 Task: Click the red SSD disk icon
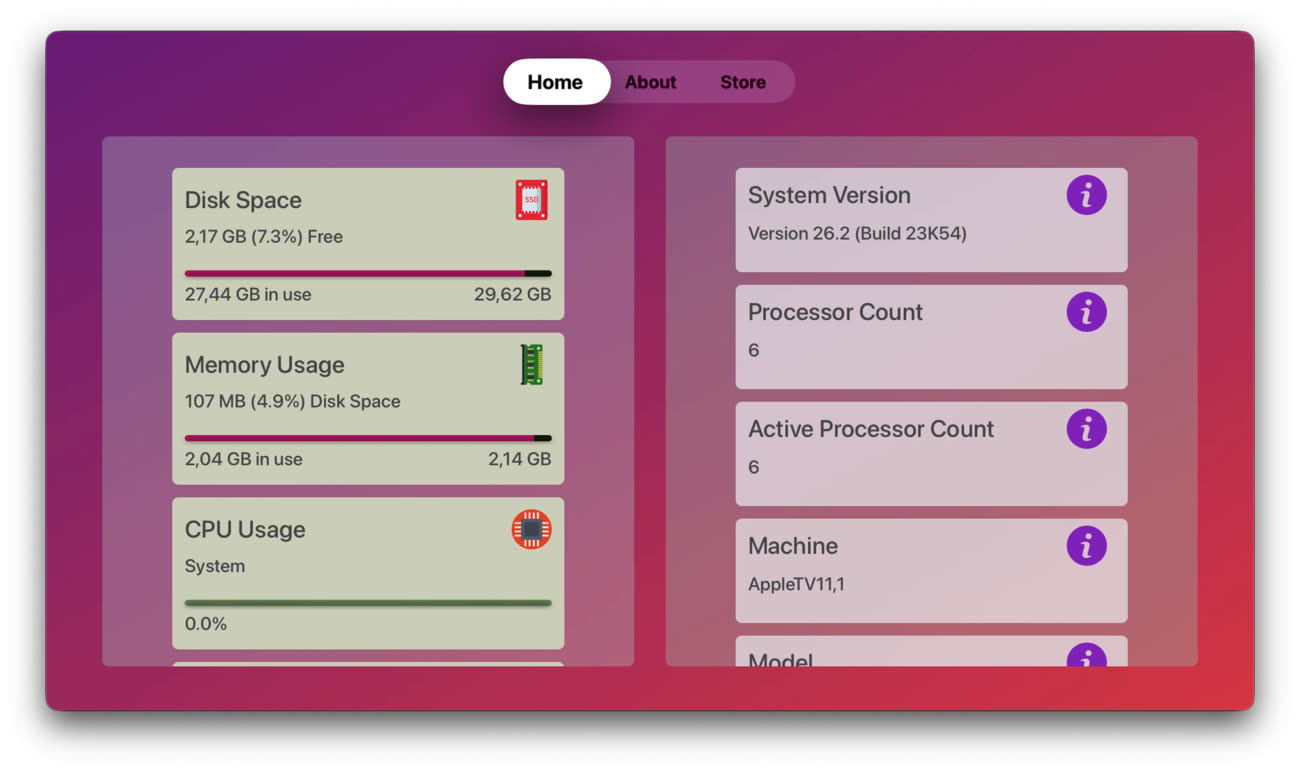pyautogui.click(x=531, y=200)
